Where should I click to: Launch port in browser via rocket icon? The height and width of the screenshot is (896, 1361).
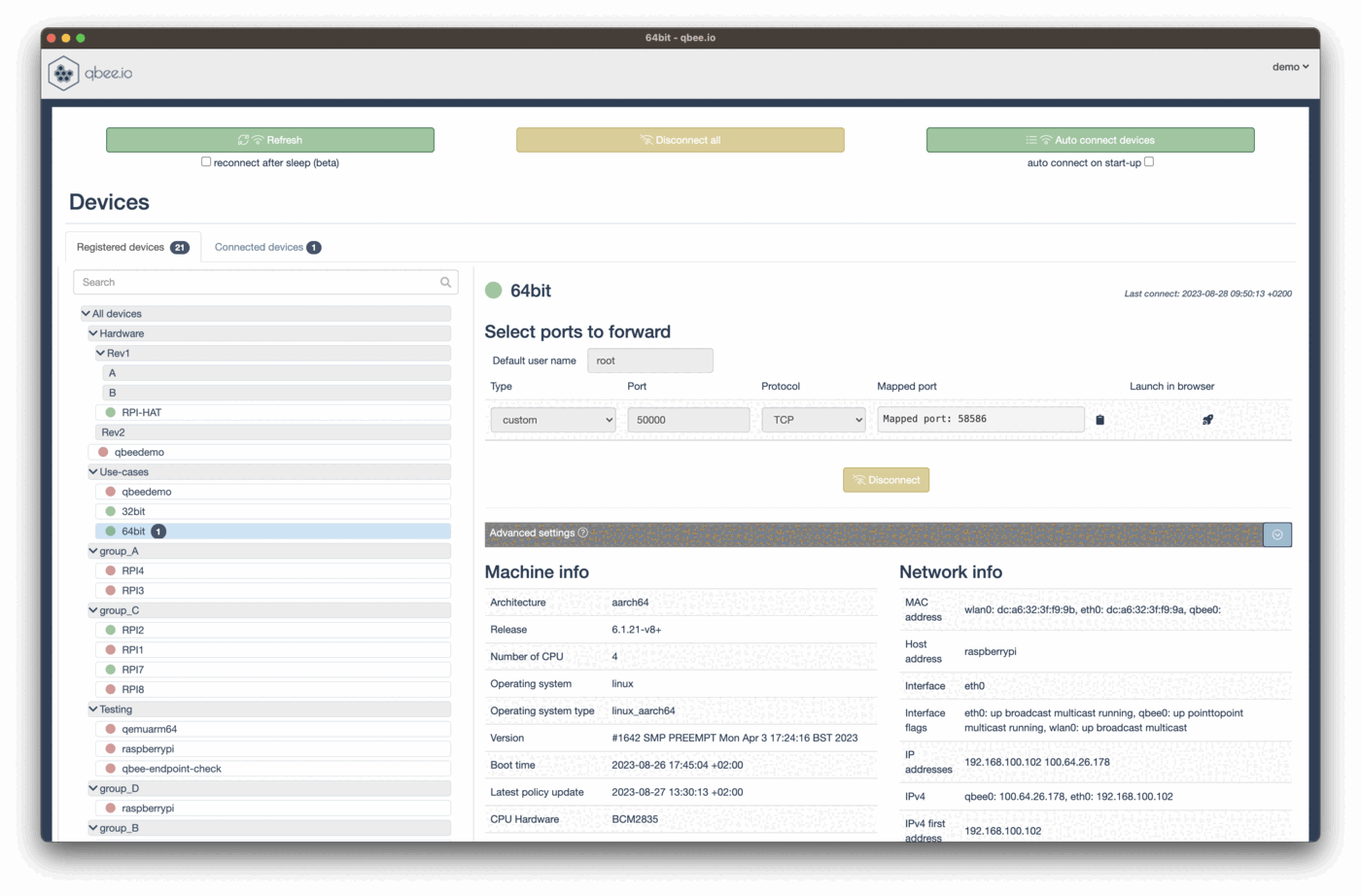tap(1207, 419)
